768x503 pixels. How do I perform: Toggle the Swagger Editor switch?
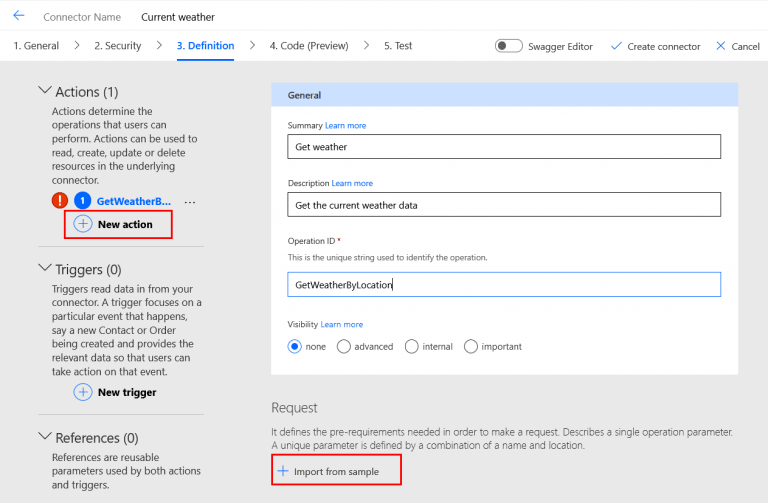[509, 46]
